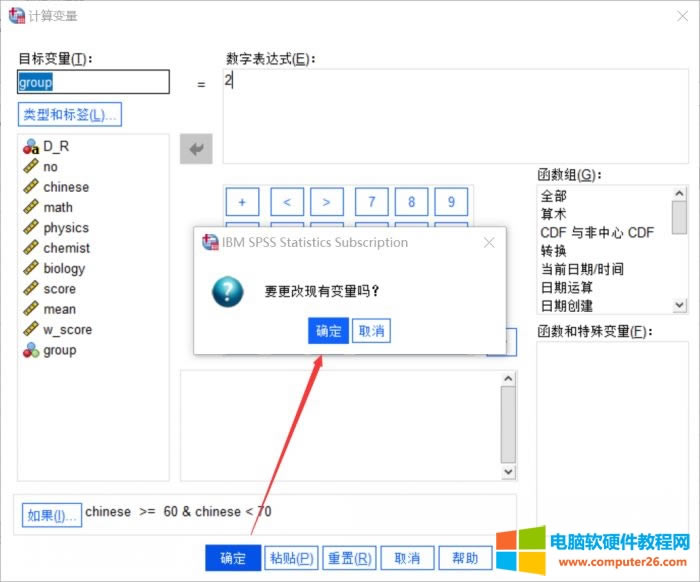Viewport: 700px width, 582px height.
Task: Open the 类型和标签 settings
Action: [x=69, y=114]
